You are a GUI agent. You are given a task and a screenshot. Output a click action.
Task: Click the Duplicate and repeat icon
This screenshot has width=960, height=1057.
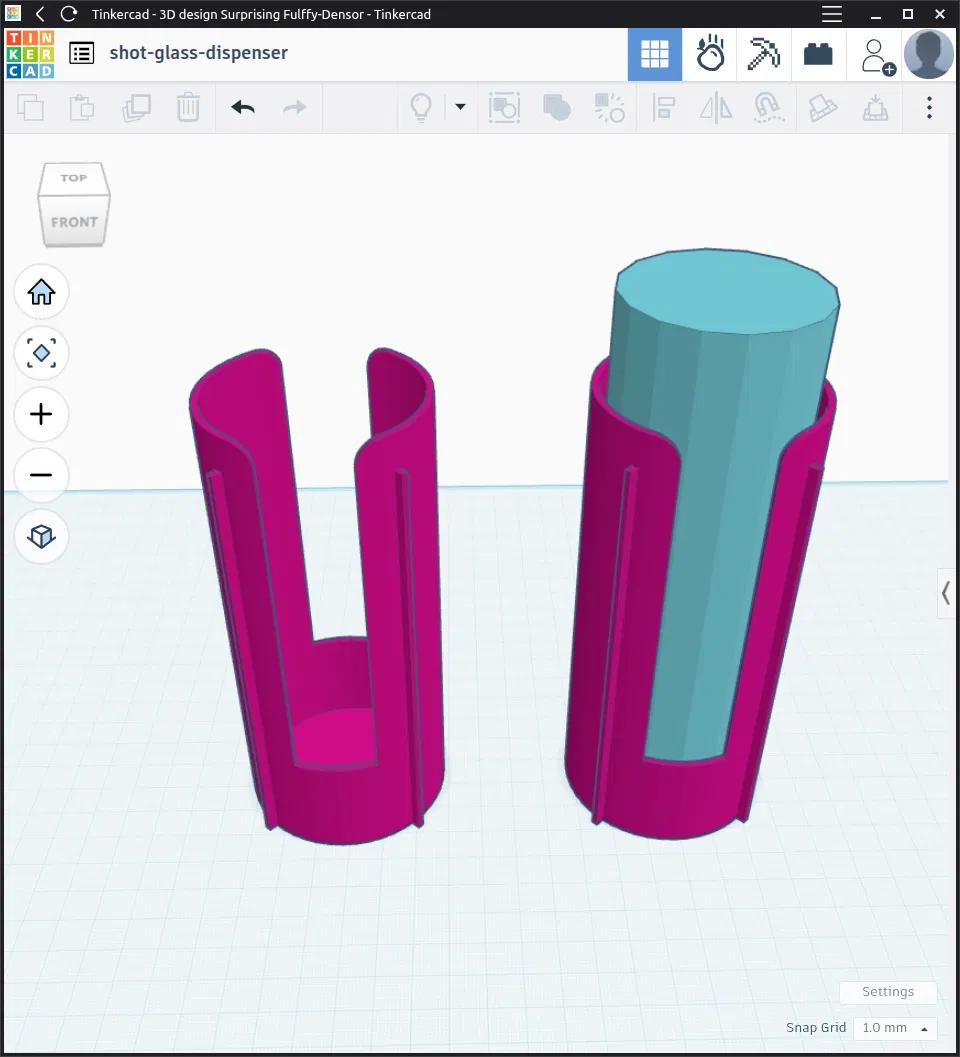(x=136, y=108)
